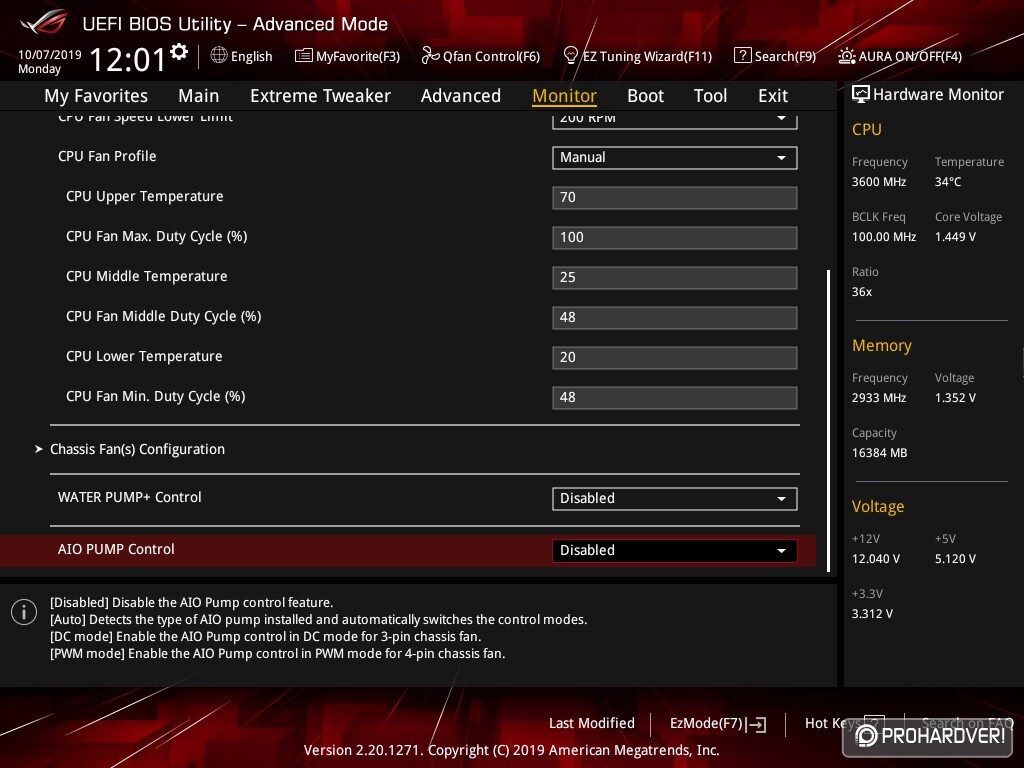Select the AIO PUMP Control row label
The height and width of the screenshot is (768, 1024).
point(116,549)
